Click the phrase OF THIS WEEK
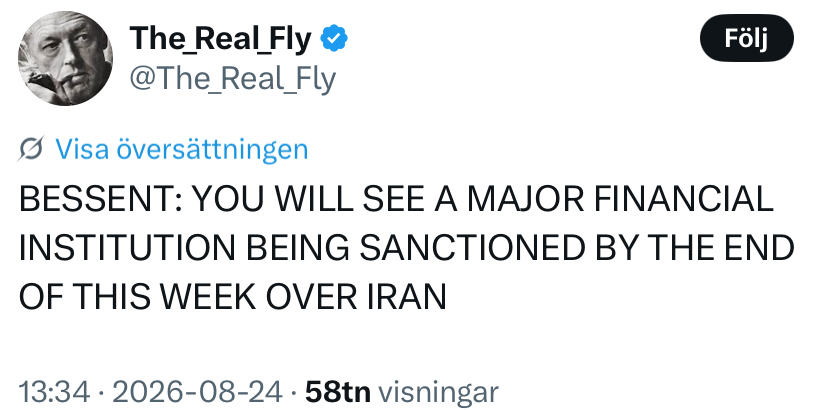This screenshot has width=828, height=410. click(x=137, y=297)
